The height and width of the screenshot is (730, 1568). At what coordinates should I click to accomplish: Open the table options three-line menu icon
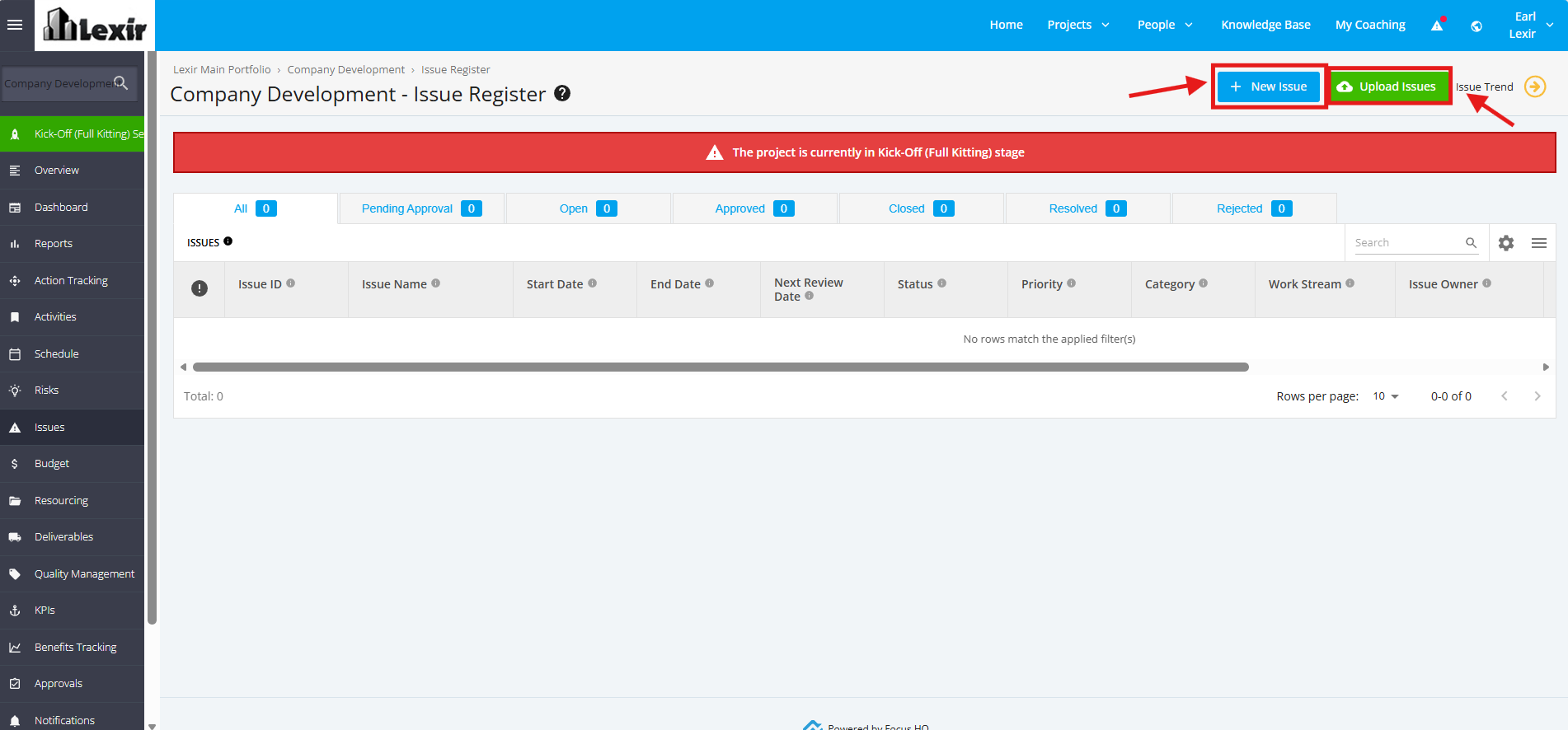point(1539,243)
